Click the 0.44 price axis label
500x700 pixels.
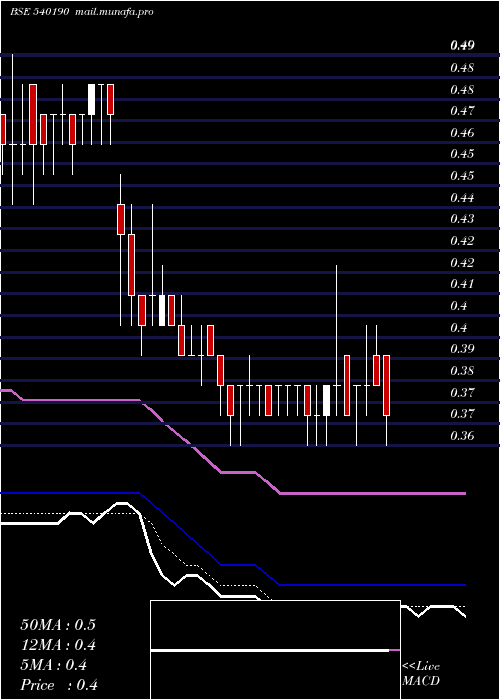click(462, 197)
